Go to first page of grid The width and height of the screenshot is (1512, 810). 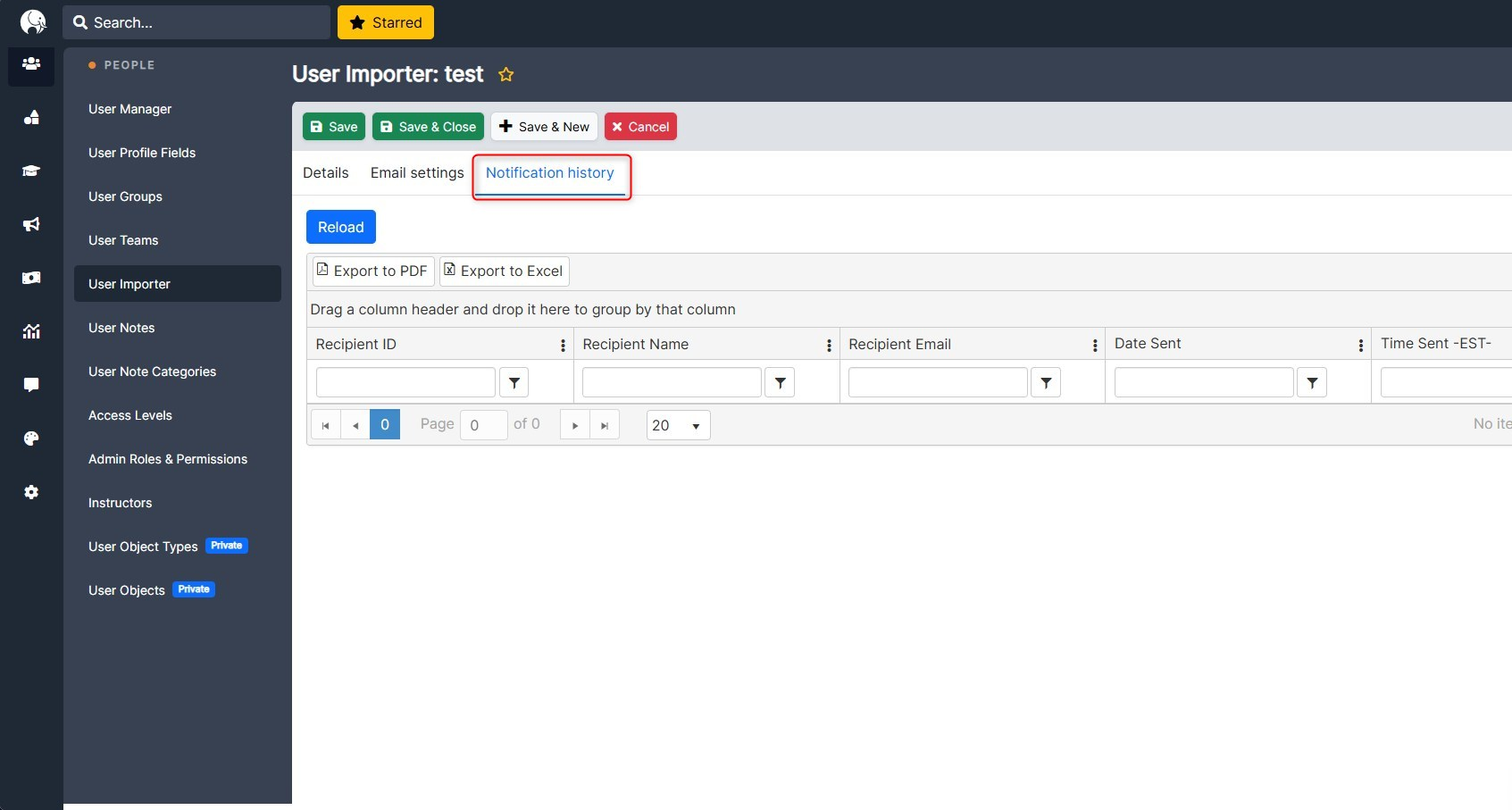pyautogui.click(x=326, y=425)
